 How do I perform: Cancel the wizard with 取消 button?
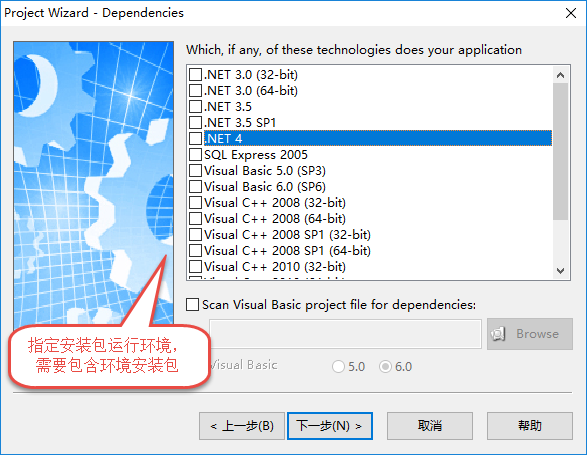pyautogui.click(x=430, y=426)
